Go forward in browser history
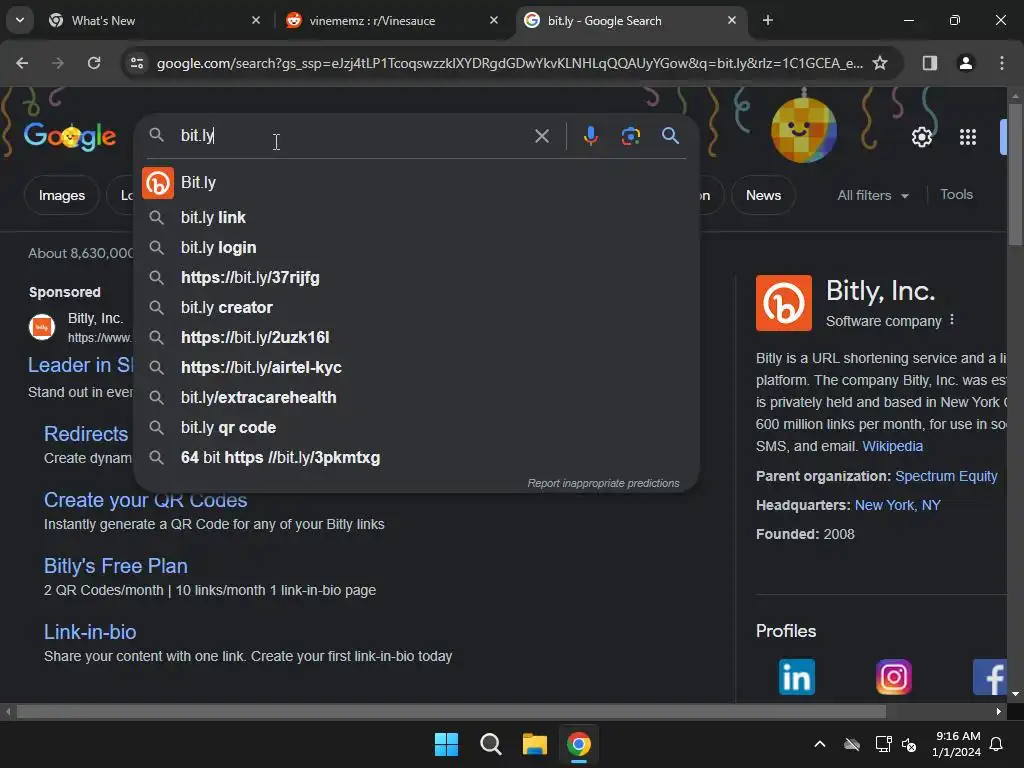 point(58,63)
